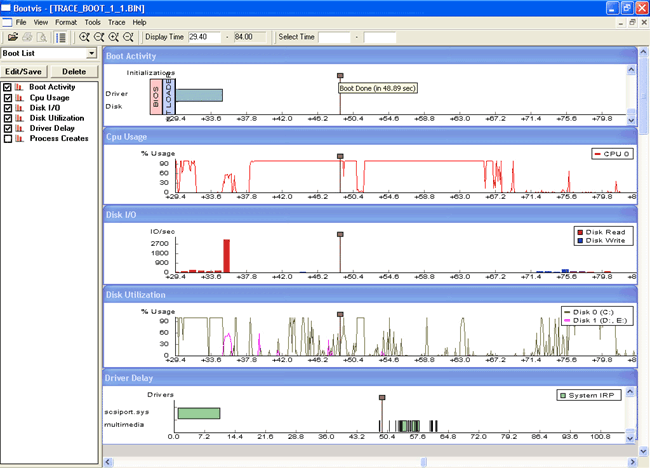Click Boot Activity panel scroll down arrow
Image resolution: width=650 pixels, height=468 pixels.
631,120
